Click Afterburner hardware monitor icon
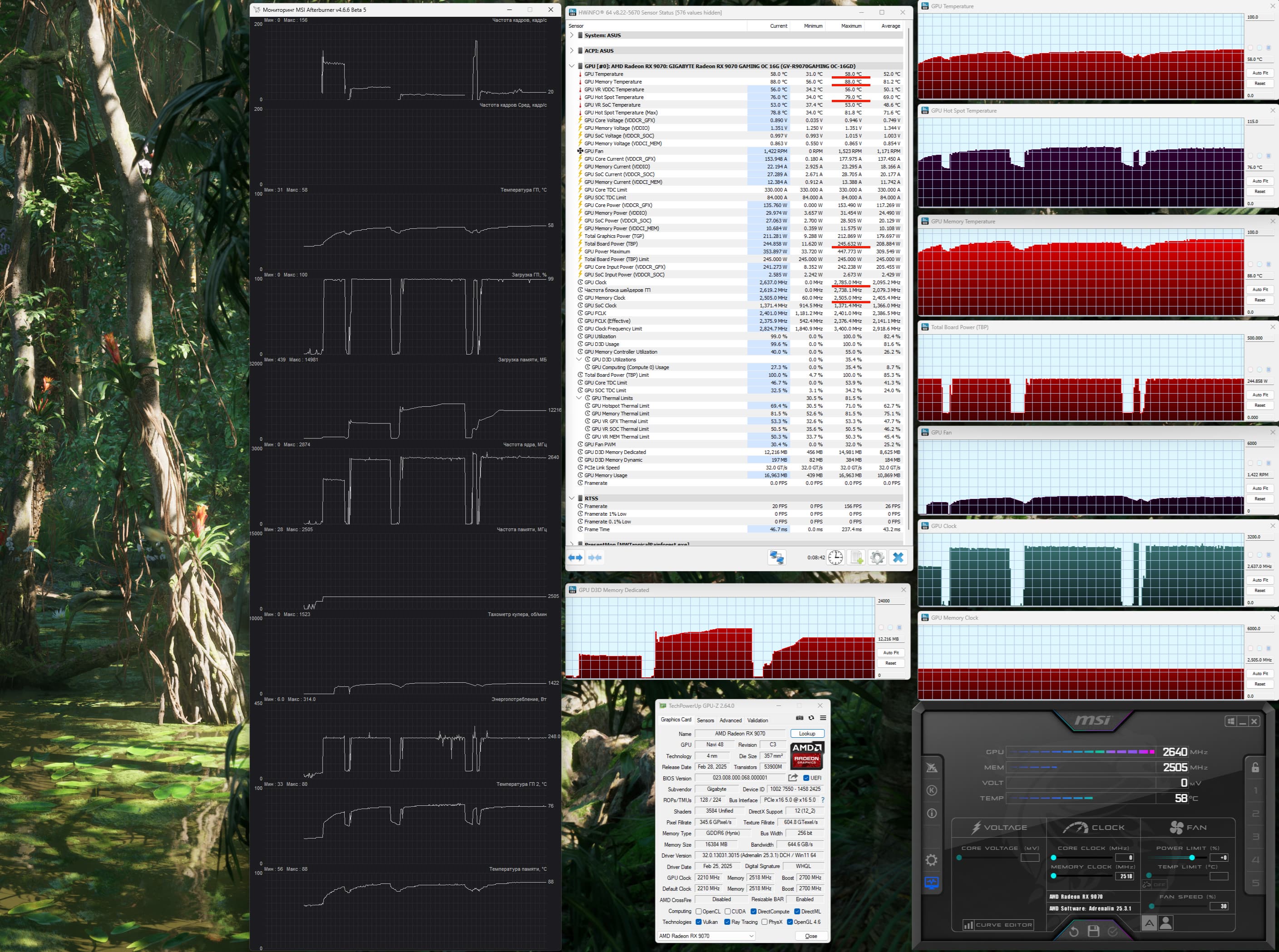This screenshot has height=952, width=1279. [x=931, y=883]
